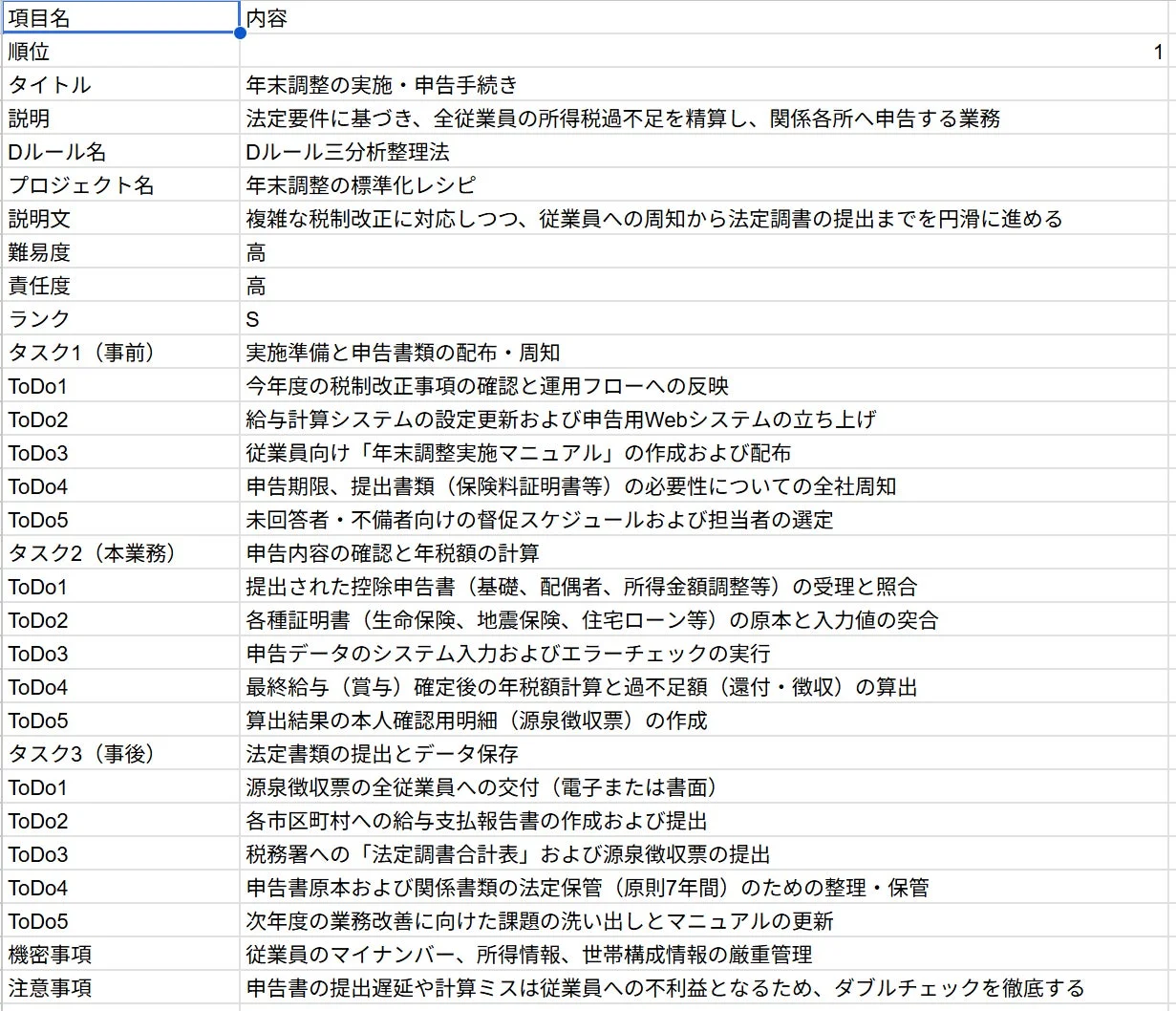The height and width of the screenshot is (1011, 1176).
Task: Select the 'タイトル' label cell
Action: click(119, 84)
